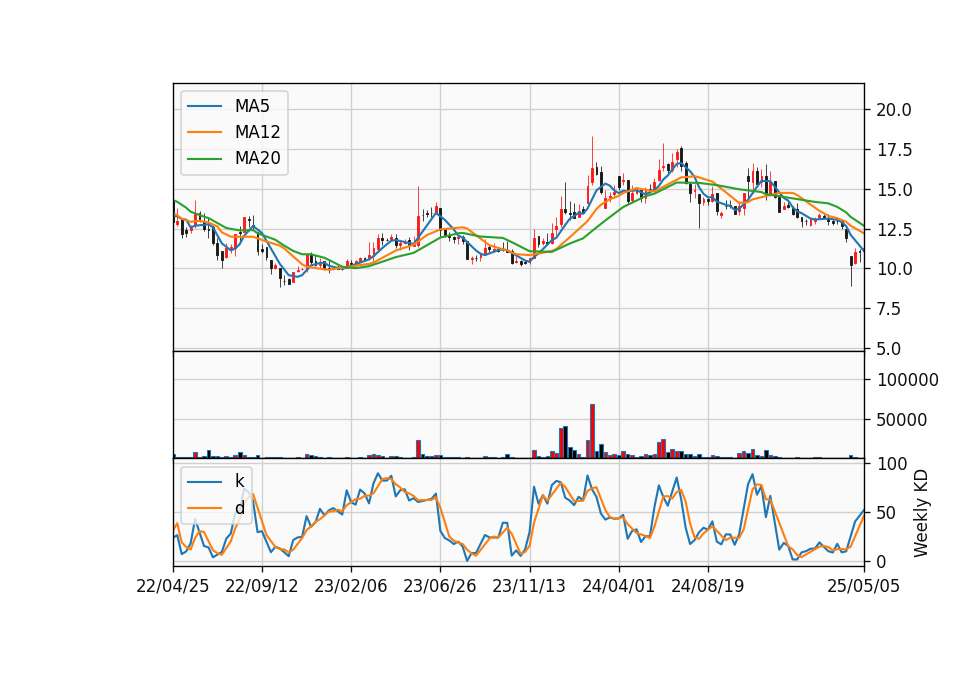960x690 pixels.
Task: Click the 23/02/06 date label
Action: tap(351, 586)
